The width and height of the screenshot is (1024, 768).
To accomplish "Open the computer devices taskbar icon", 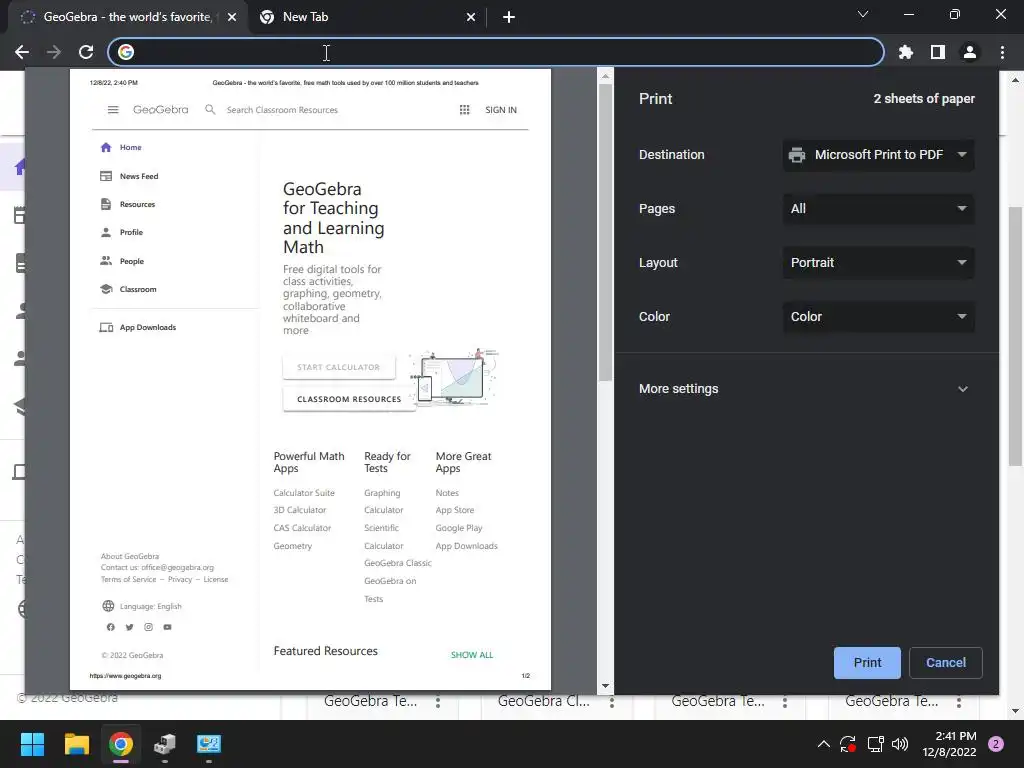I will coord(165,744).
